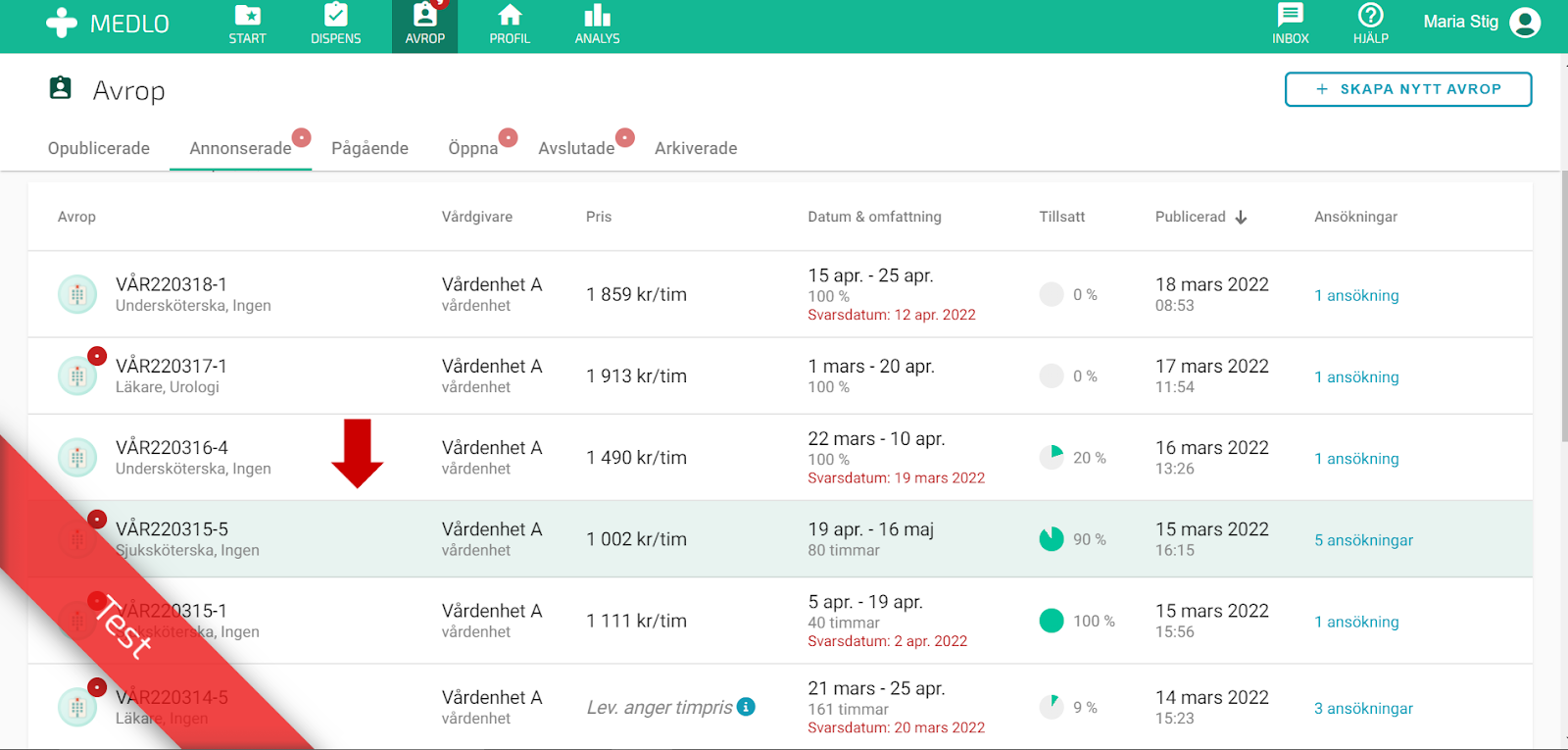
Task: Sort by the Tillsatt column header
Action: 1062,217
